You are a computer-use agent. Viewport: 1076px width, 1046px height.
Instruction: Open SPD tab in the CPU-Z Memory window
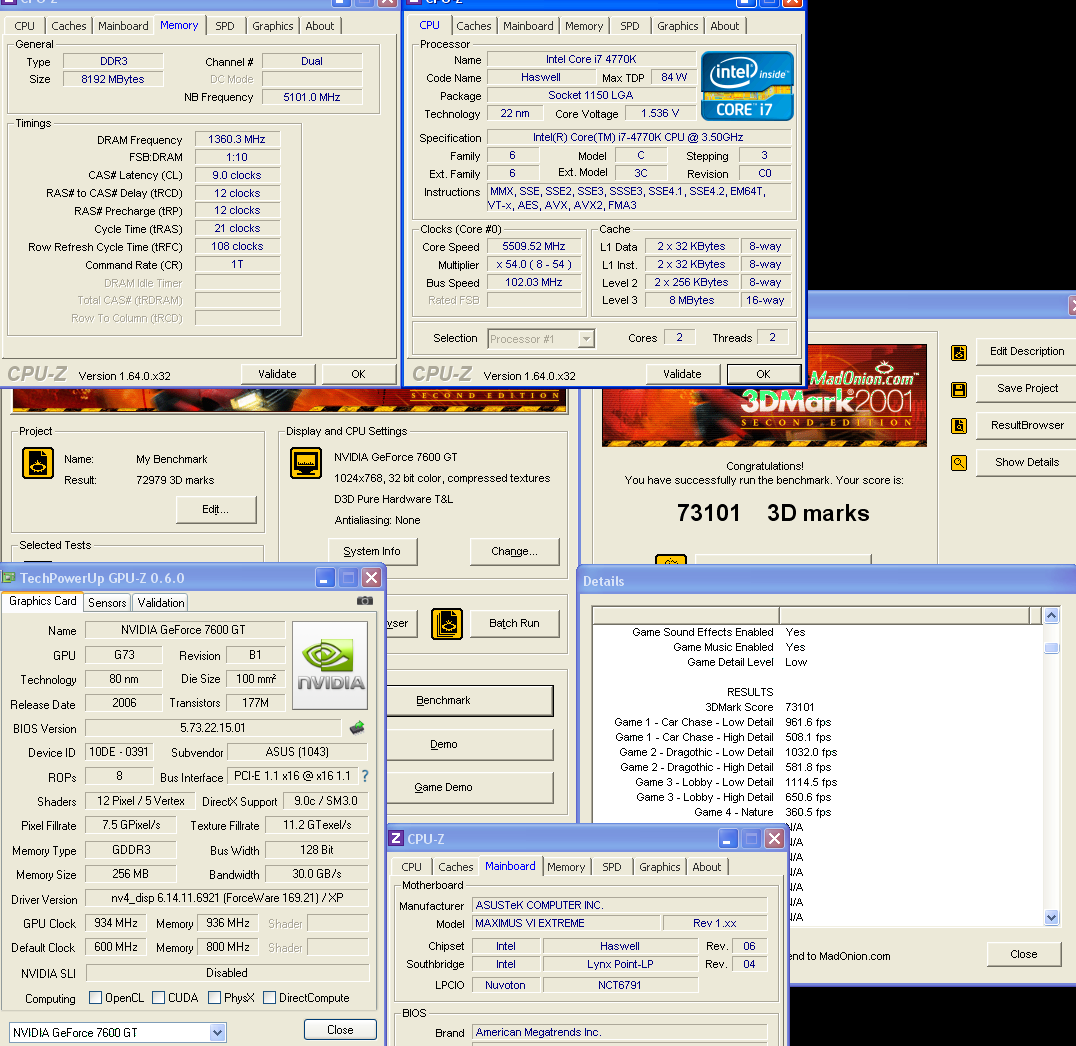(224, 26)
